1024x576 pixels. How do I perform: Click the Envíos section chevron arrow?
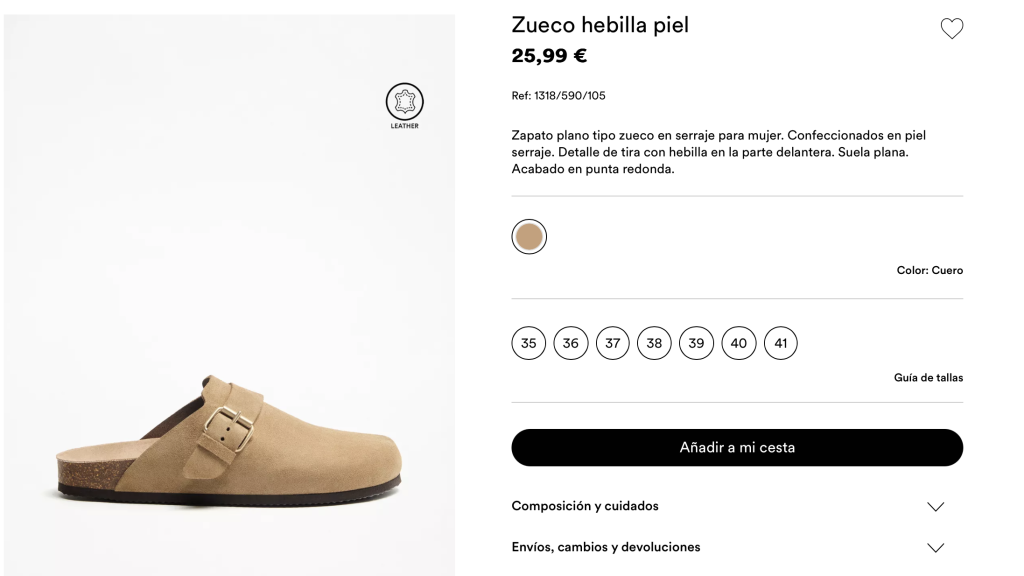[936, 547]
